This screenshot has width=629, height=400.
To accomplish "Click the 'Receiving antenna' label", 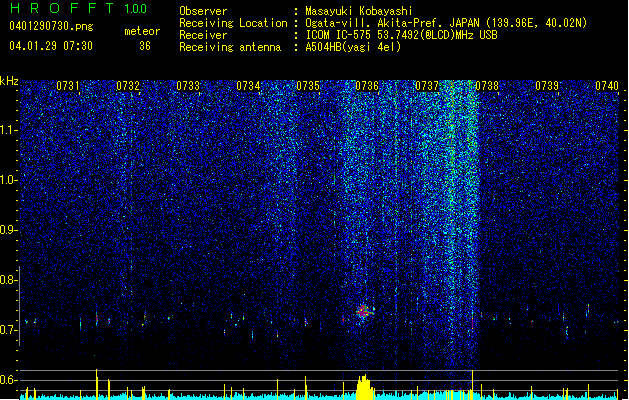I will coord(230,47).
